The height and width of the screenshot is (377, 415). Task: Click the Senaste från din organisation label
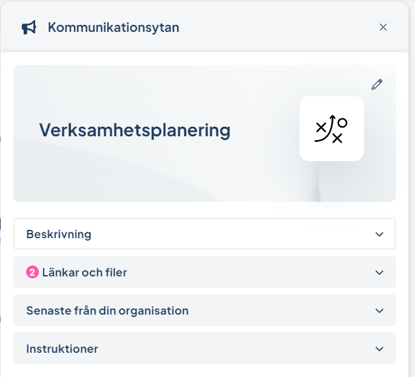[x=107, y=311]
